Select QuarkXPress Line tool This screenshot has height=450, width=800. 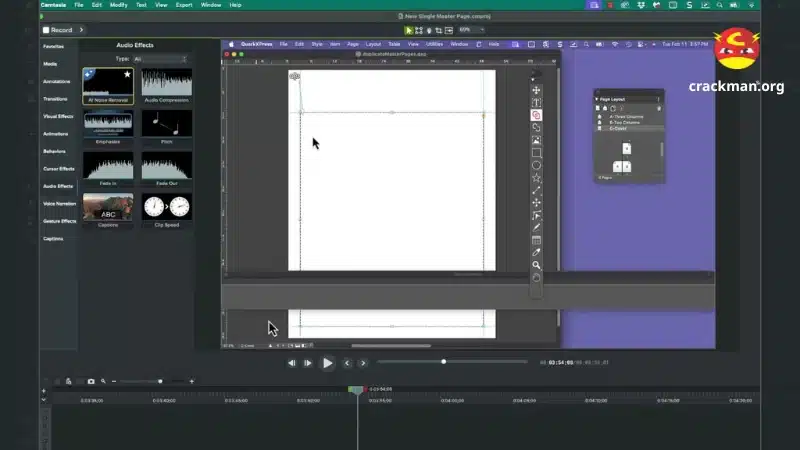(536, 190)
